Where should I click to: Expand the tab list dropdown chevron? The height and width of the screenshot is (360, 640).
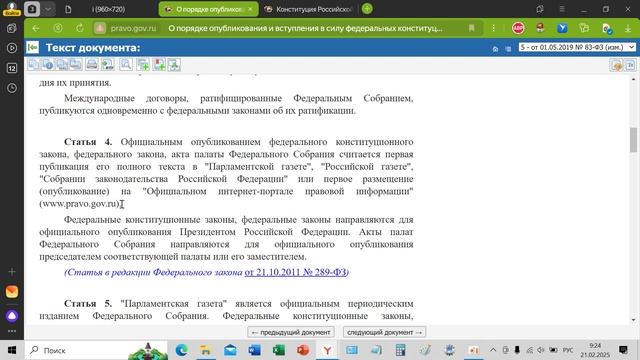pos(48,9)
